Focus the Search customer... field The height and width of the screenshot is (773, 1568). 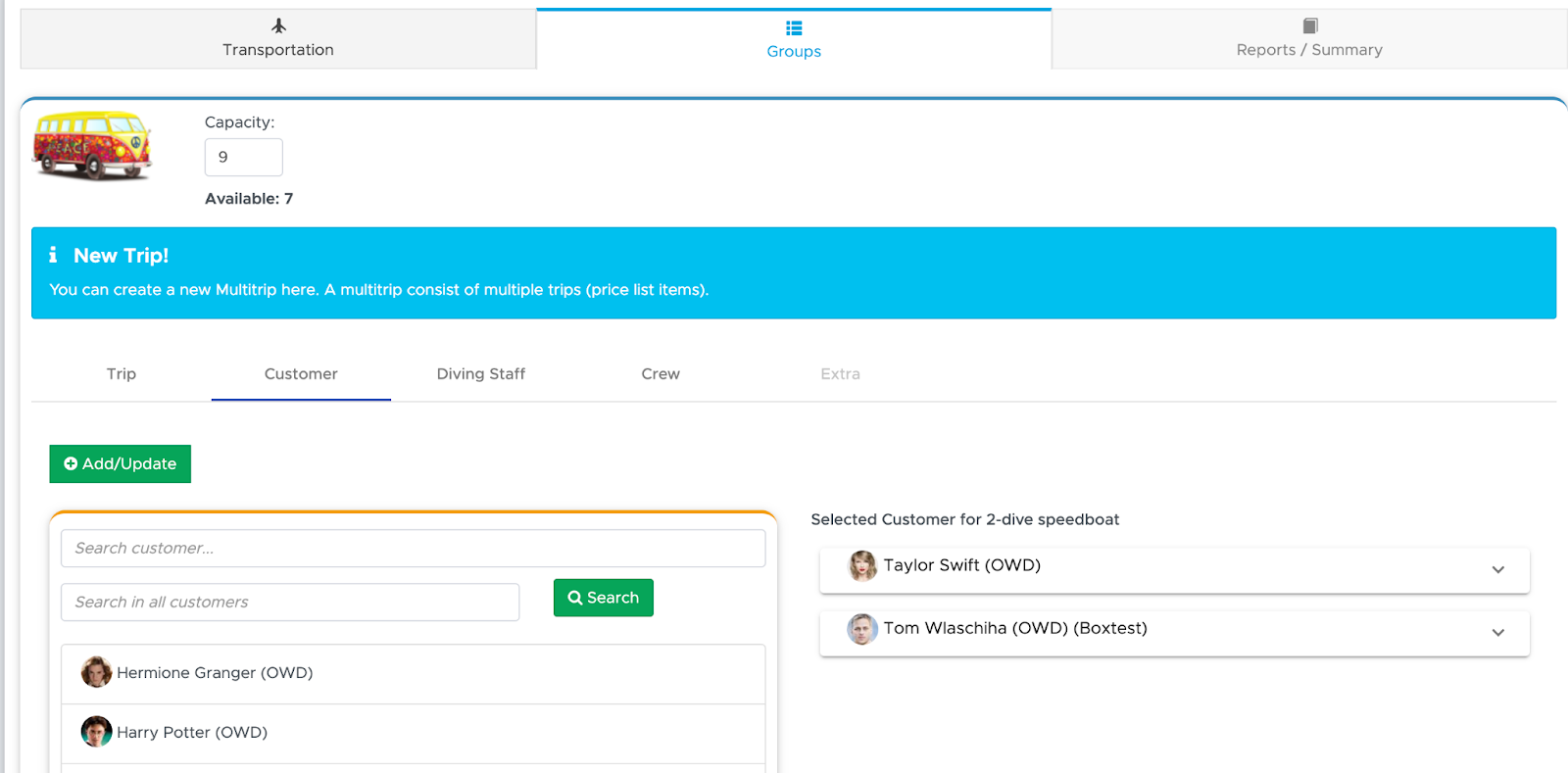pos(414,549)
